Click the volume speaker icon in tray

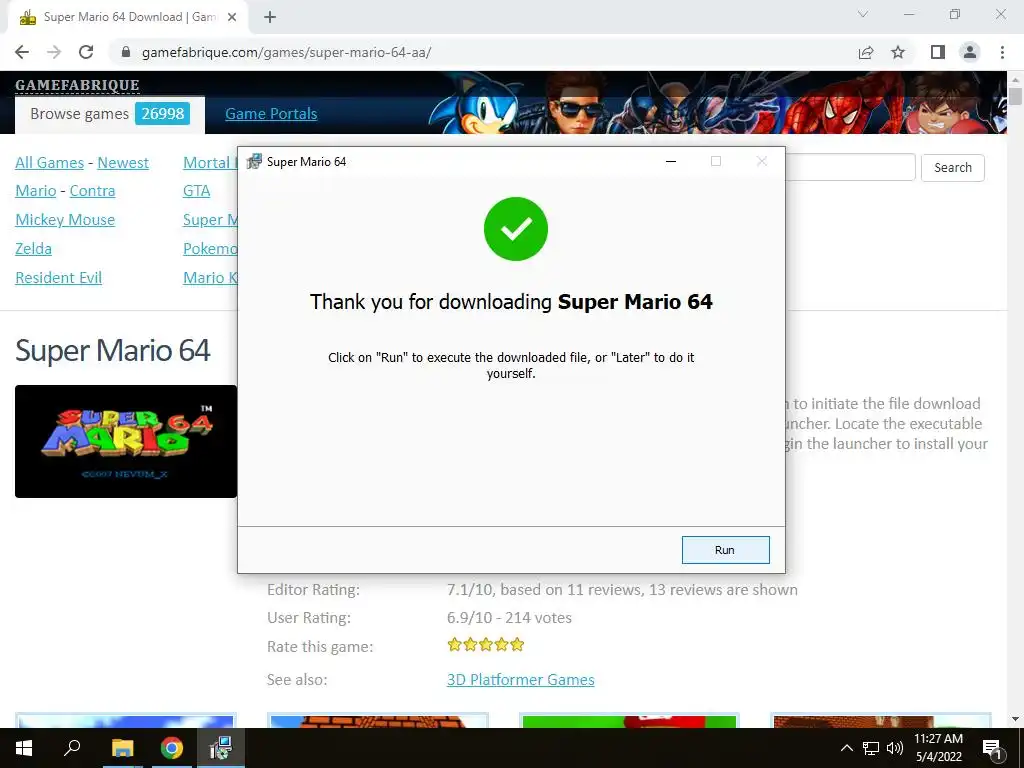point(895,748)
